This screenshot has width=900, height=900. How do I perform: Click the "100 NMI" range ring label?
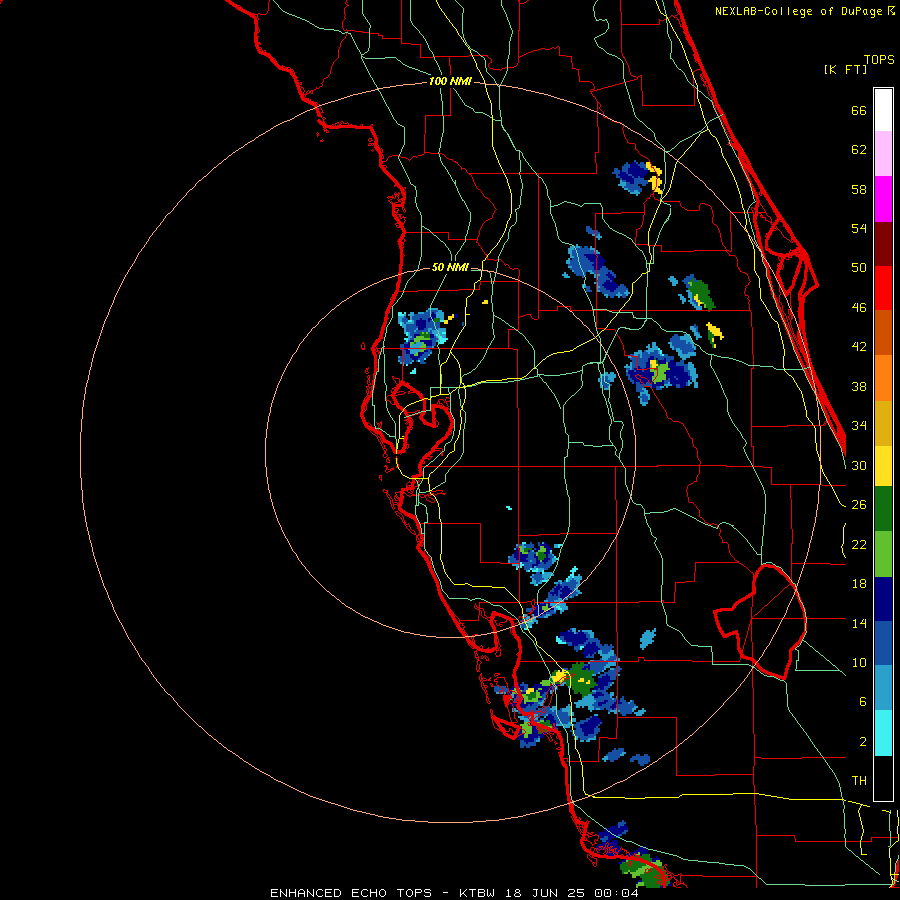pos(450,81)
